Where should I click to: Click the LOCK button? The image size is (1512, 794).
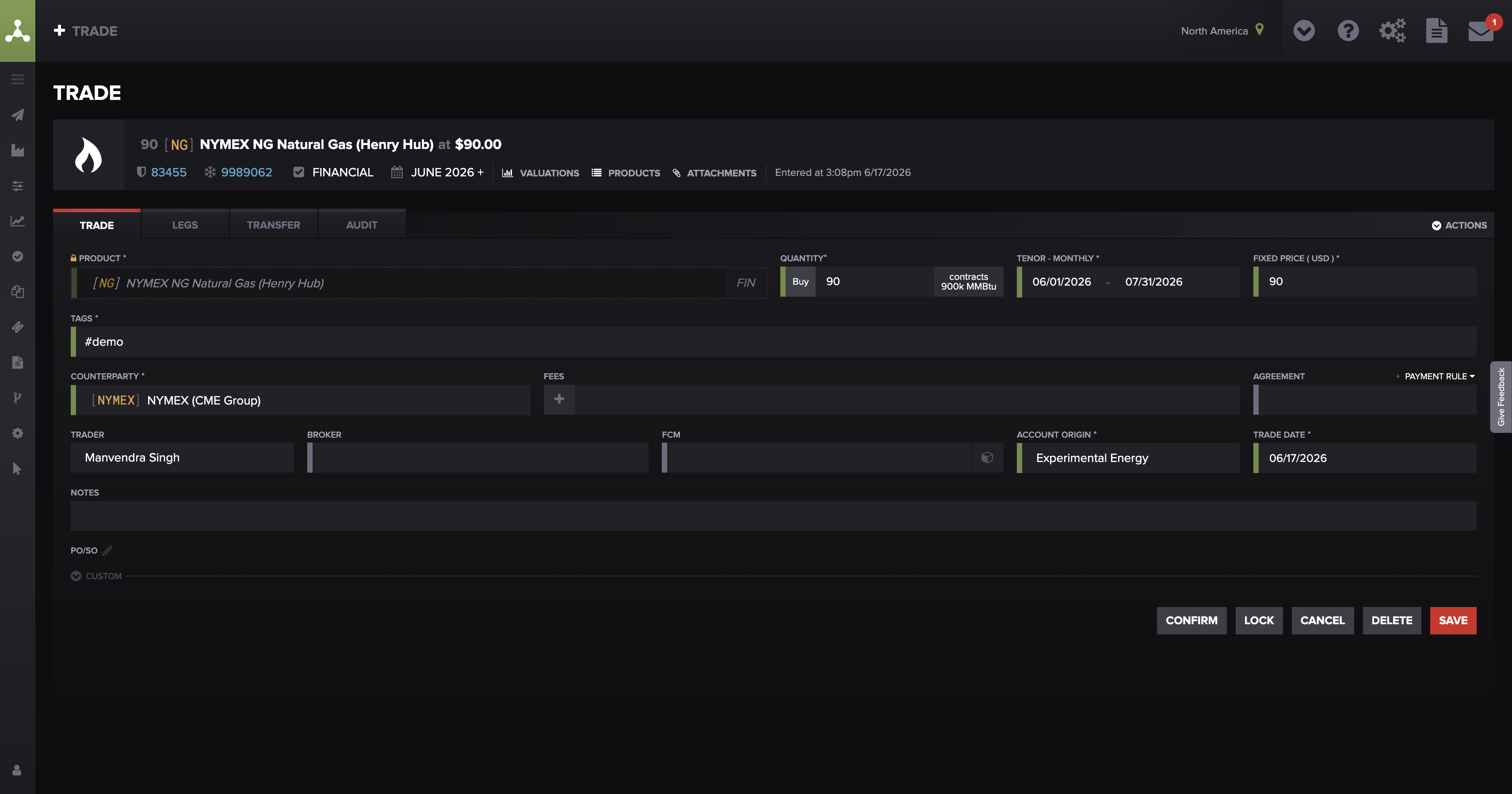tap(1259, 620)
